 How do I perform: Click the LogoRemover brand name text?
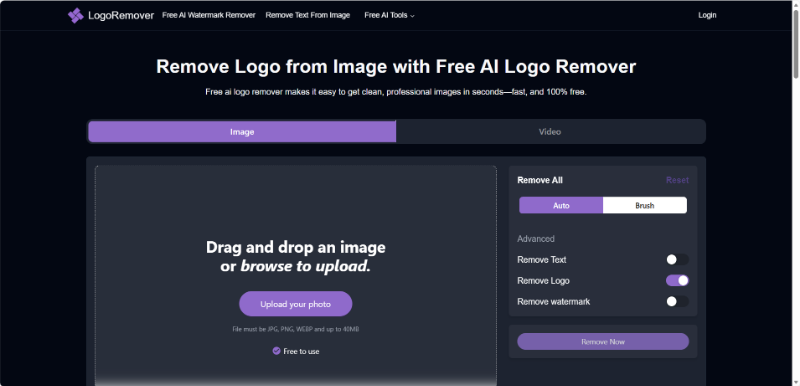click(121, 15)
